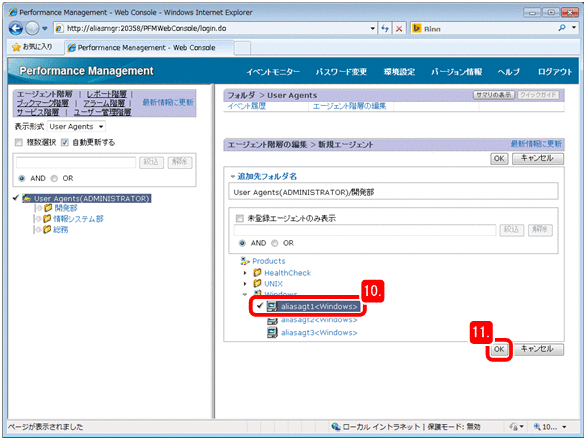Expand the HealthCheck folder
This screenshot has width=587, height=441.
245,273
